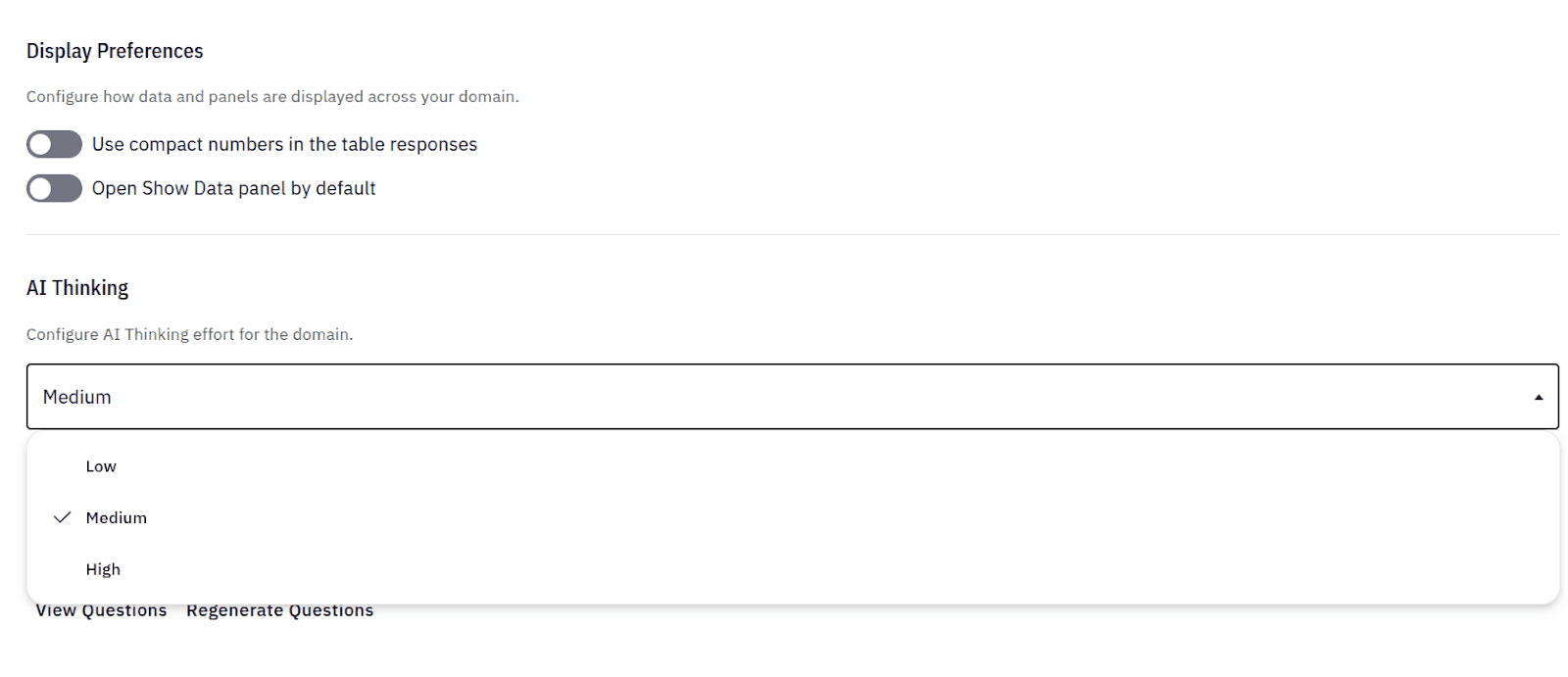Choose High from the open options list

click(103, 568)
